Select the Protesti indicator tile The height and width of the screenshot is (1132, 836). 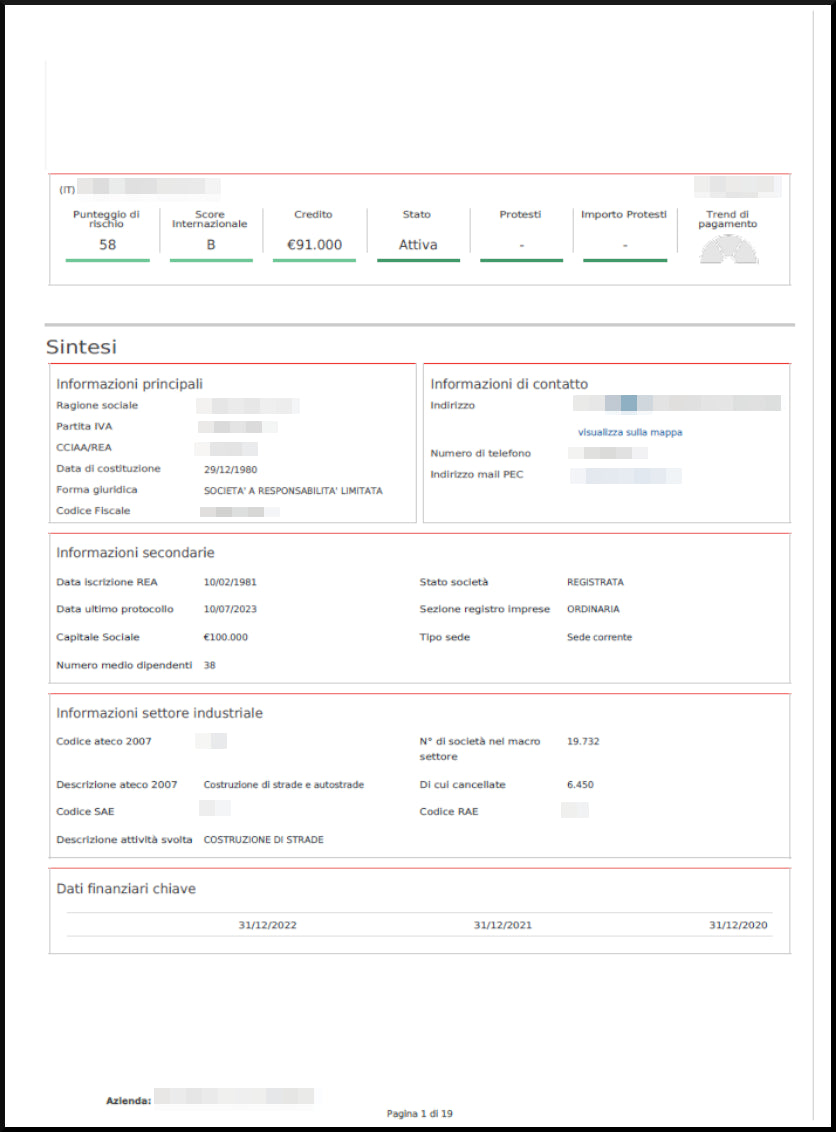[x=520, y=230]
